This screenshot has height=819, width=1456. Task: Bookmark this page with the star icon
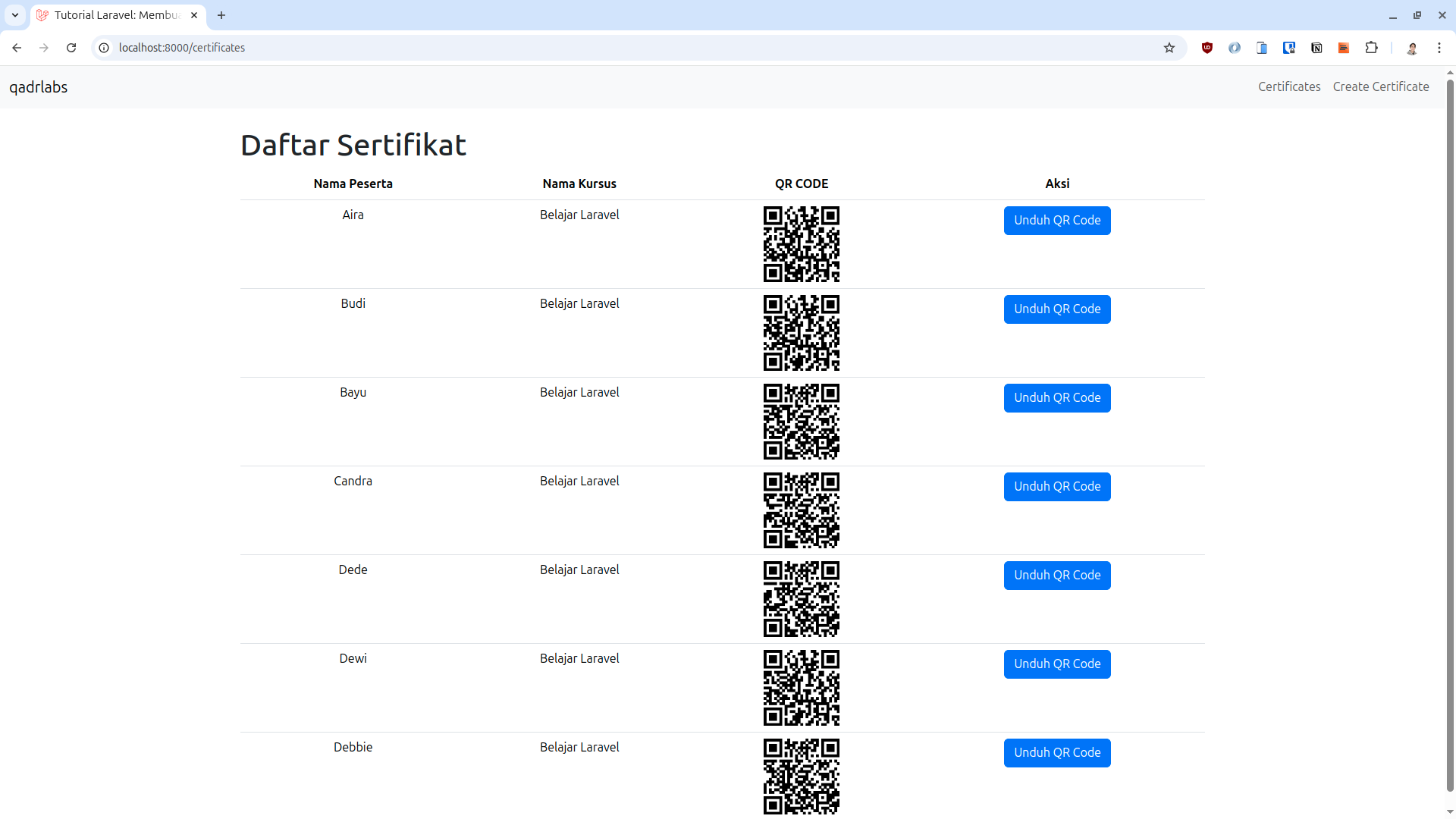[1169, 48]
